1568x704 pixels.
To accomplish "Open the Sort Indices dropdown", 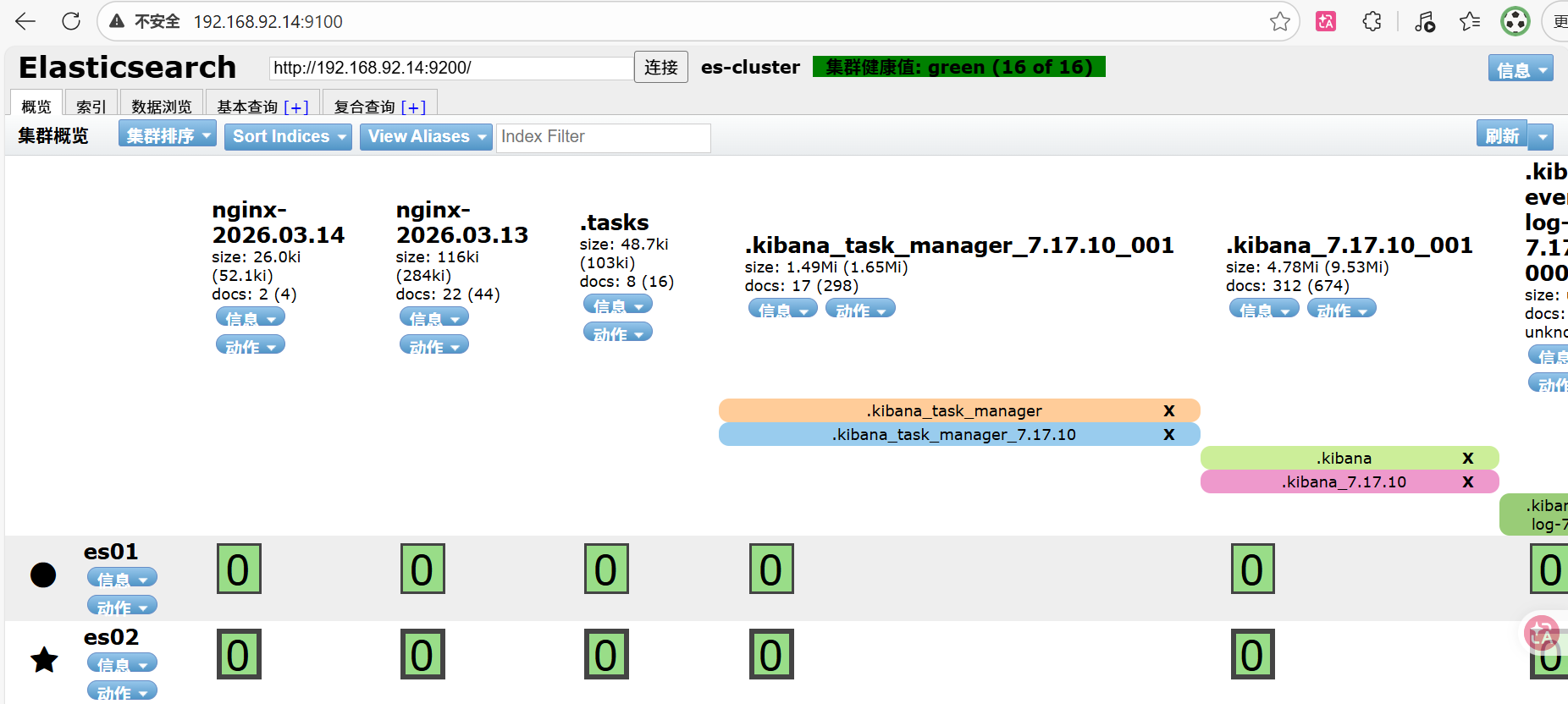I will tap(288, 136).
